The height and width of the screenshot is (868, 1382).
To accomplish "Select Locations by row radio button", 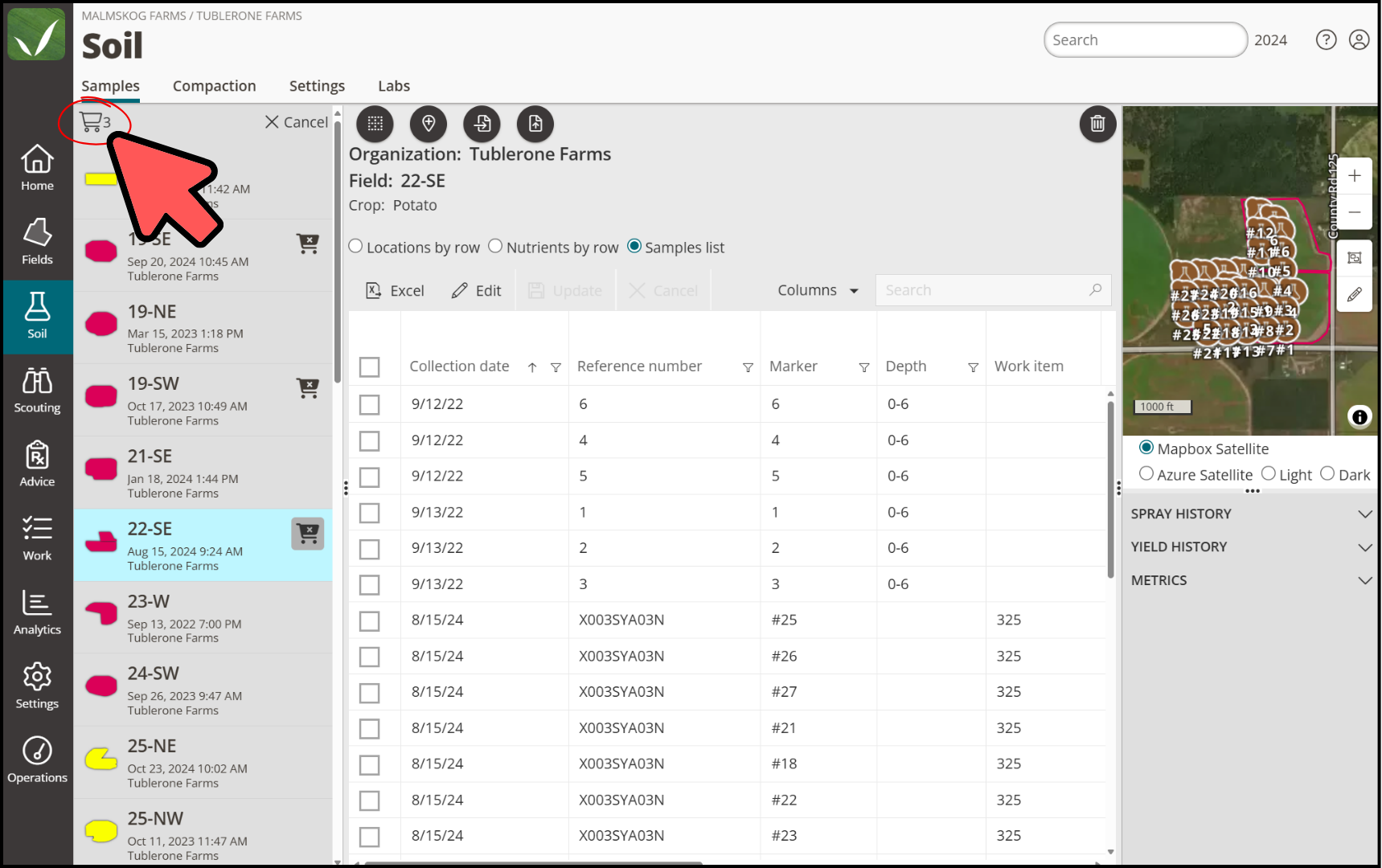I will click(355, 246).
